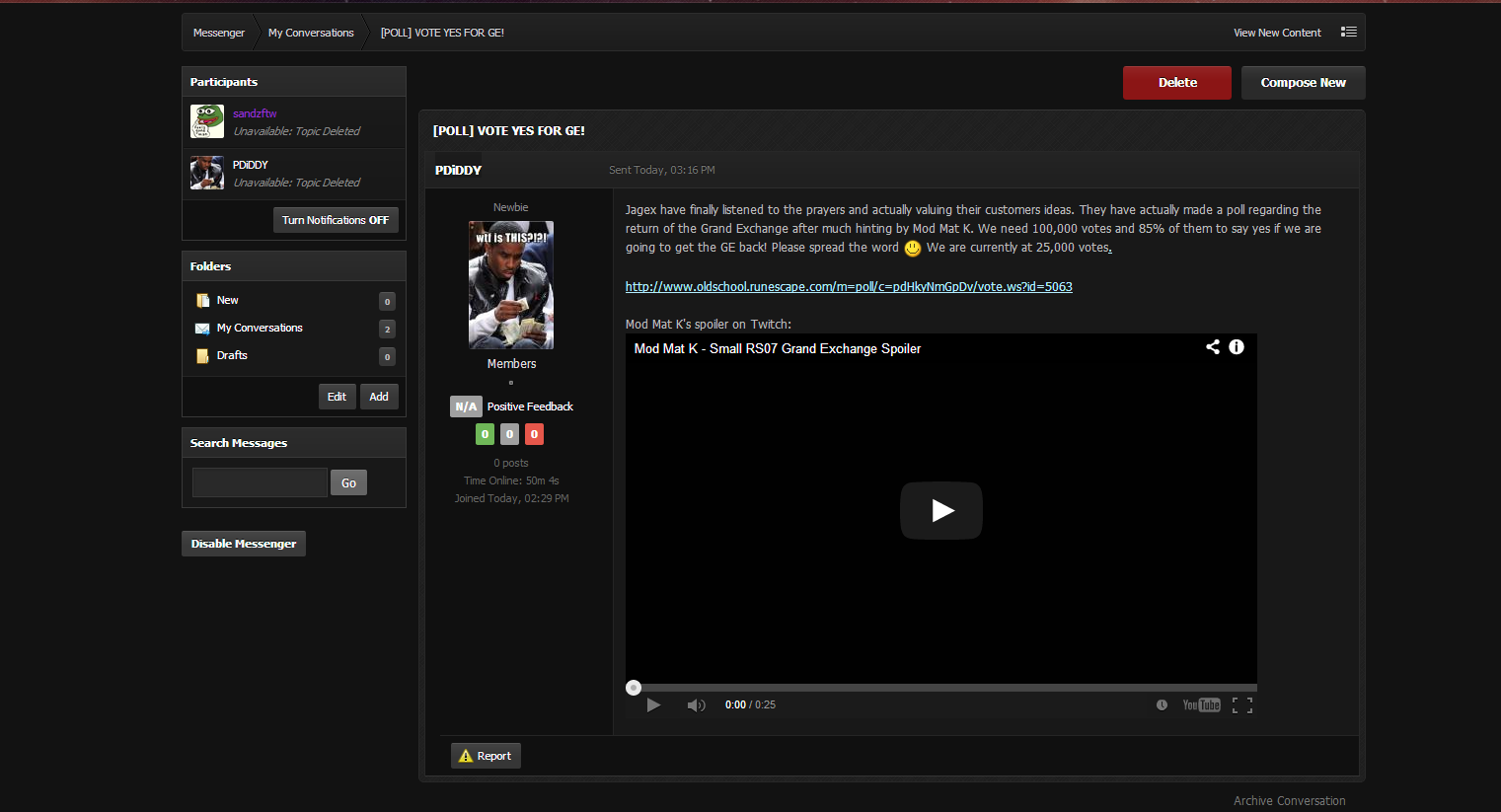Compose a new message
1501x812 pixels.
1304,83
